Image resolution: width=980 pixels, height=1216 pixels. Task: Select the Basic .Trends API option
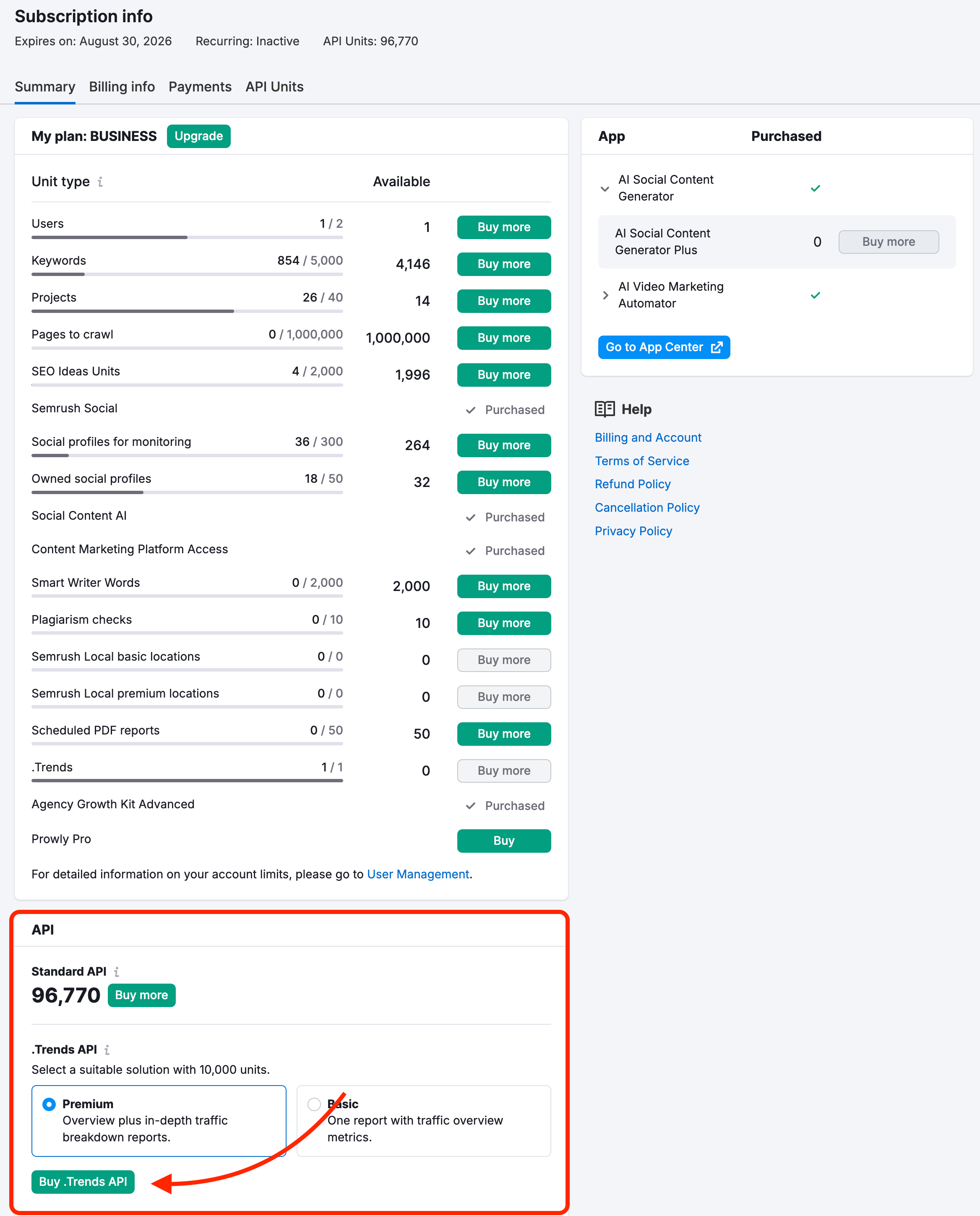point(314,1104)
